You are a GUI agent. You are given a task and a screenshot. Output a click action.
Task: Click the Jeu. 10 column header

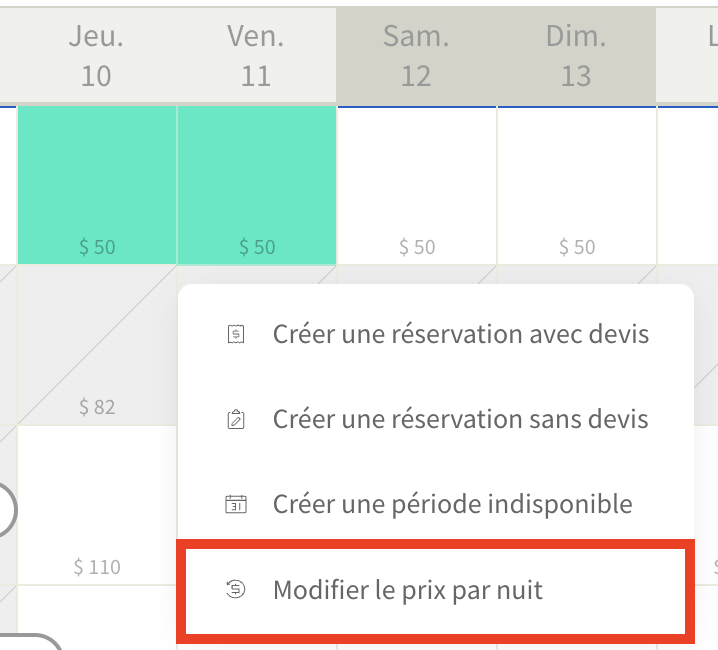click(96, 55)
